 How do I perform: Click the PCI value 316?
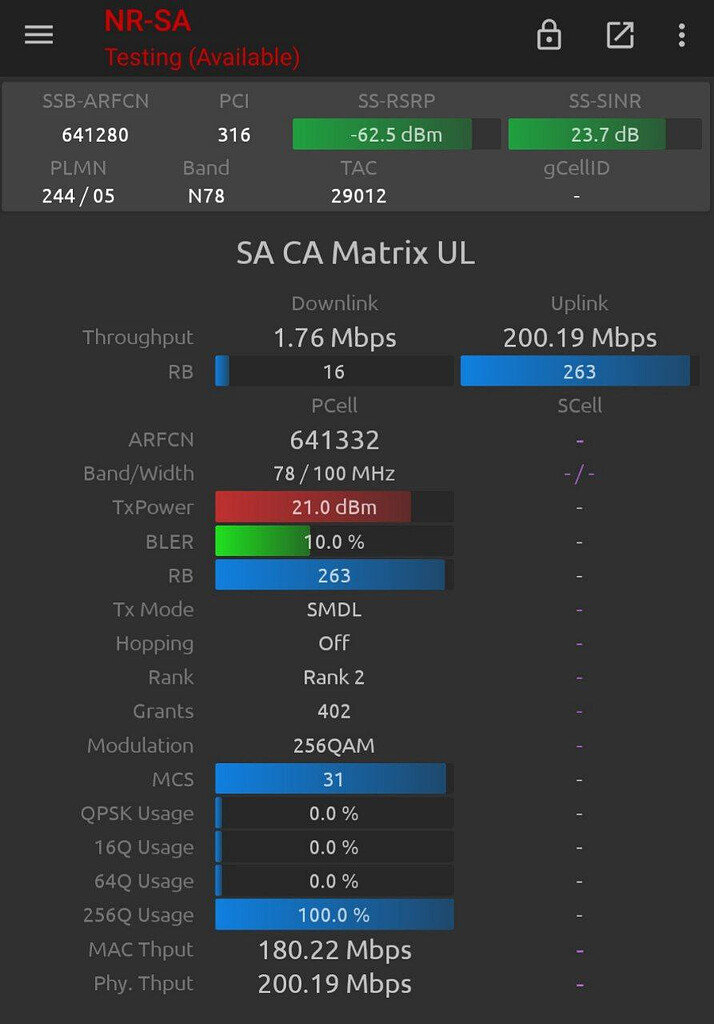click(234, 134)
